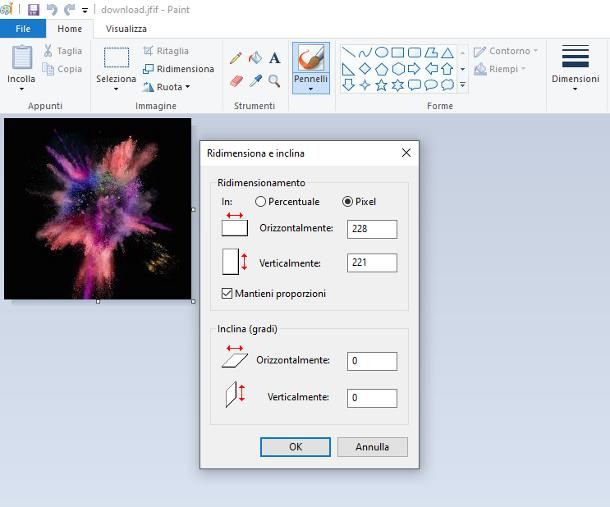Viewport: 610px width, 507px height.
Task: Select the Pentagon shape
Action: point(381,69)
